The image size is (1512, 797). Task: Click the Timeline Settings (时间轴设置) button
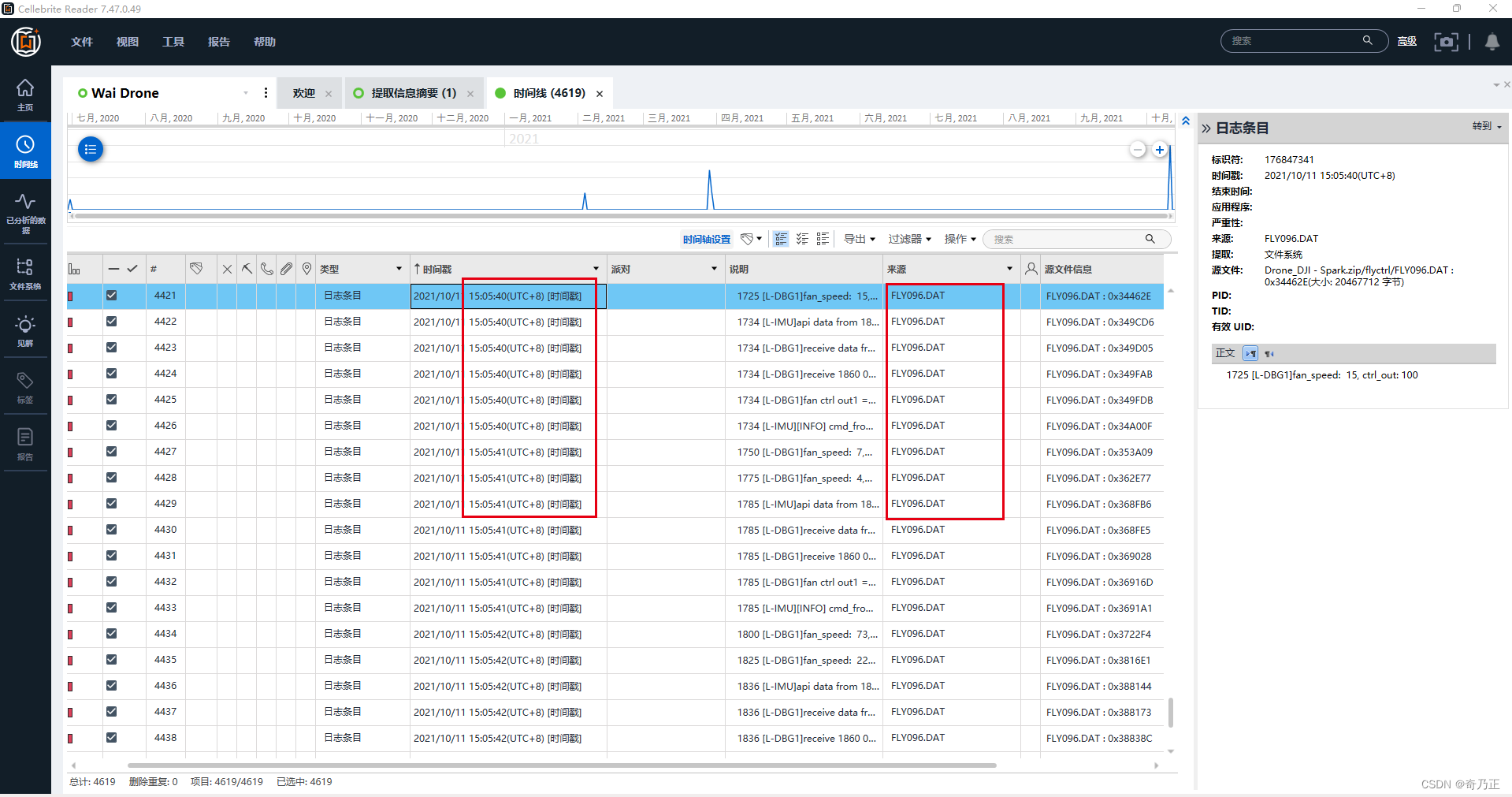[707, 239]
